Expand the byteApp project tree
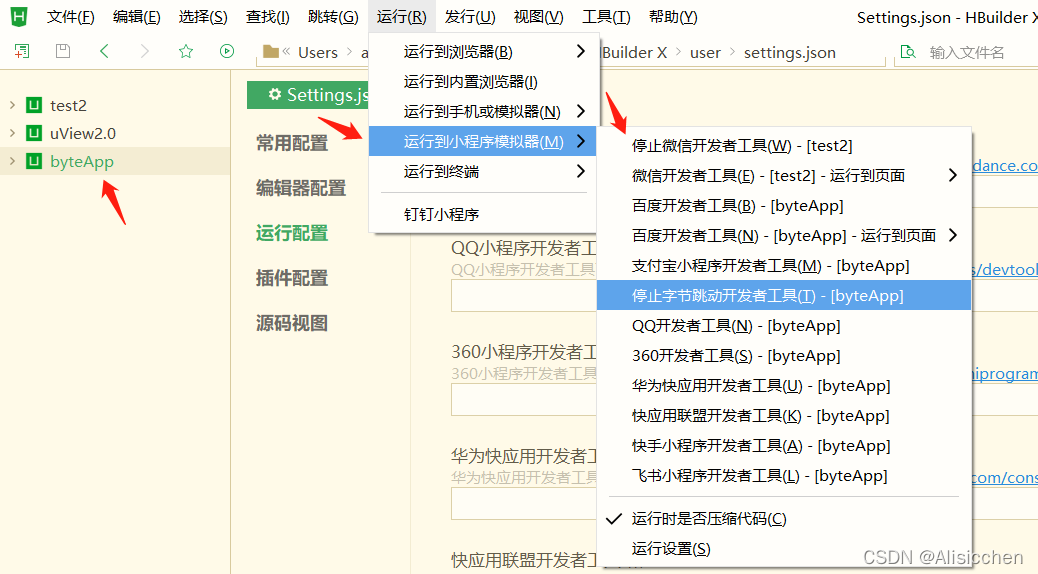Screen dimensions: 1038x574 (x=12, y=161)
